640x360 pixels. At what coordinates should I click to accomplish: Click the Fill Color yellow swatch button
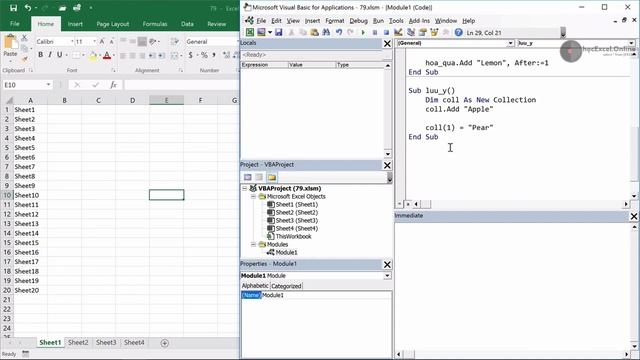[93, 56]
